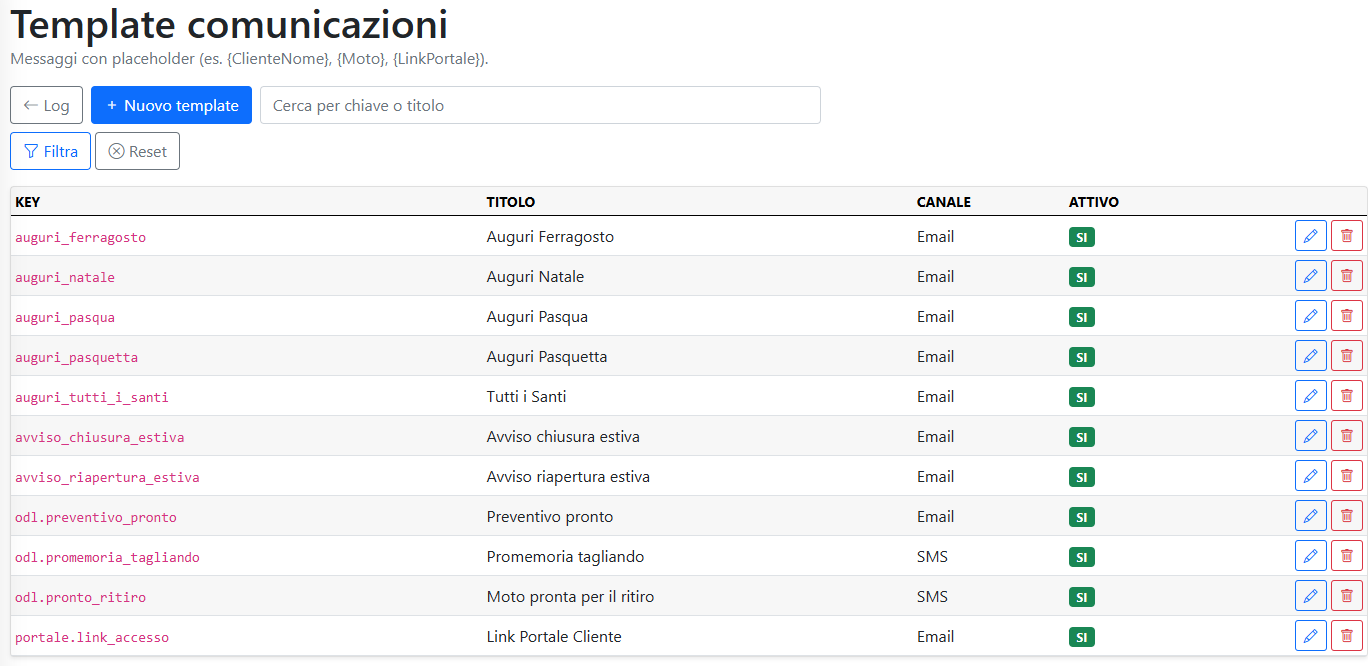The image size is (1368, 666).
Task: Click the SI active badge for auguri_ferragosto
Action: click(1081, 237)
